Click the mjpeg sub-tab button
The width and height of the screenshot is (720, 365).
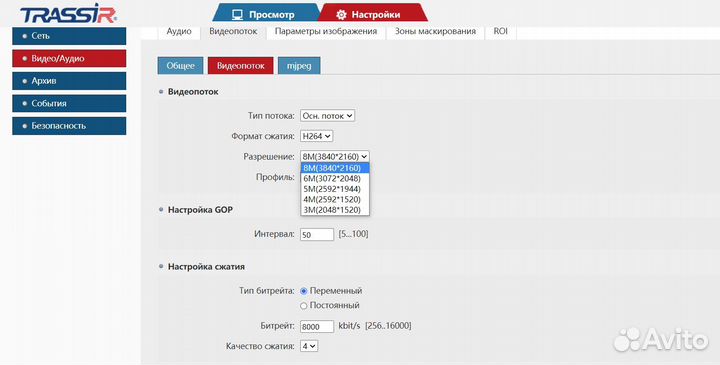[299, 66]
